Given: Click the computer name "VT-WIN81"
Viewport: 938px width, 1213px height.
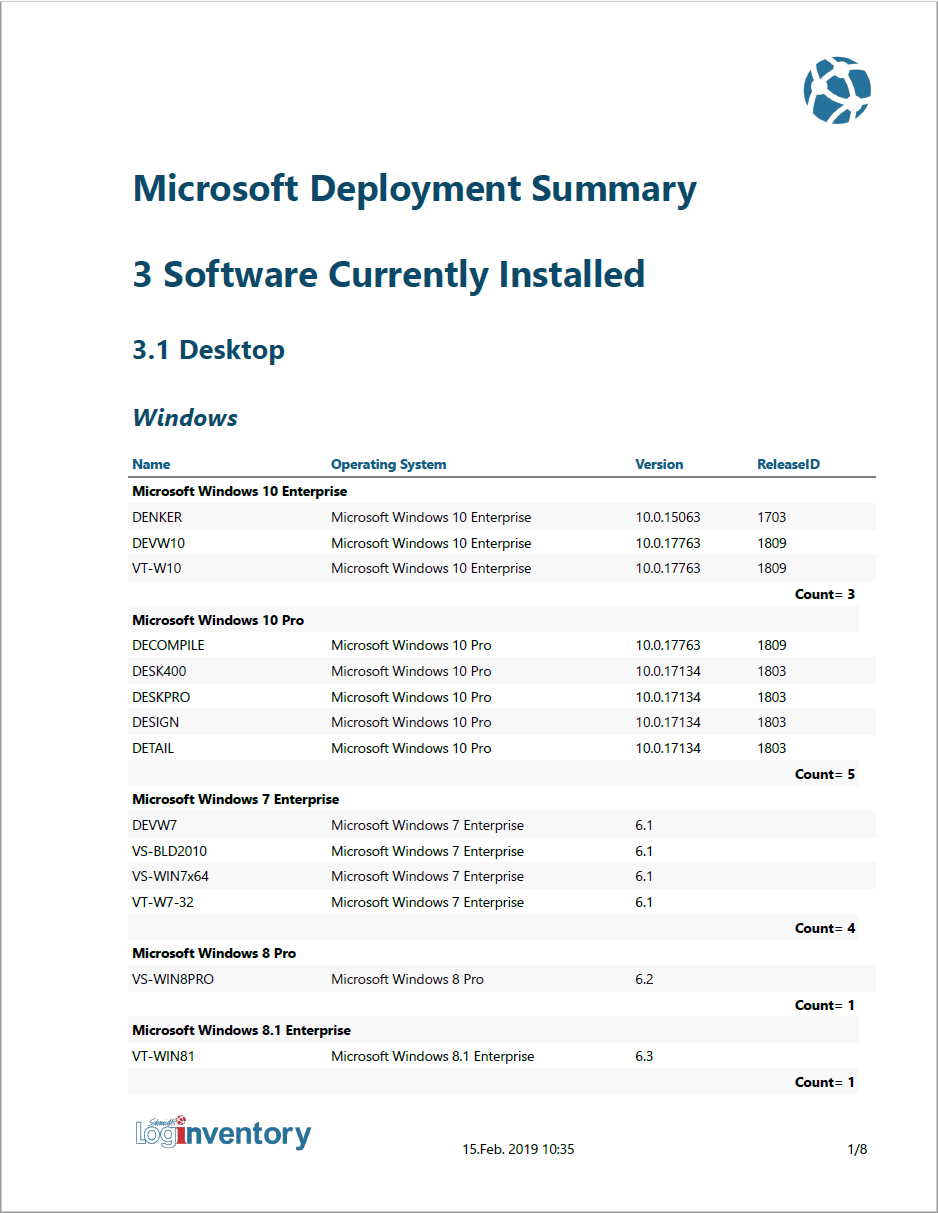Looking at the screenshot, I should pos(163,1056).
